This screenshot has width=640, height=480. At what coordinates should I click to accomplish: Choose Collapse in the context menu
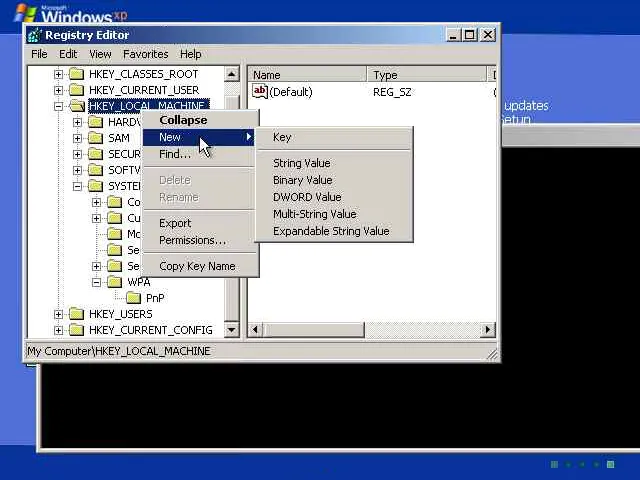pos(199,120)
